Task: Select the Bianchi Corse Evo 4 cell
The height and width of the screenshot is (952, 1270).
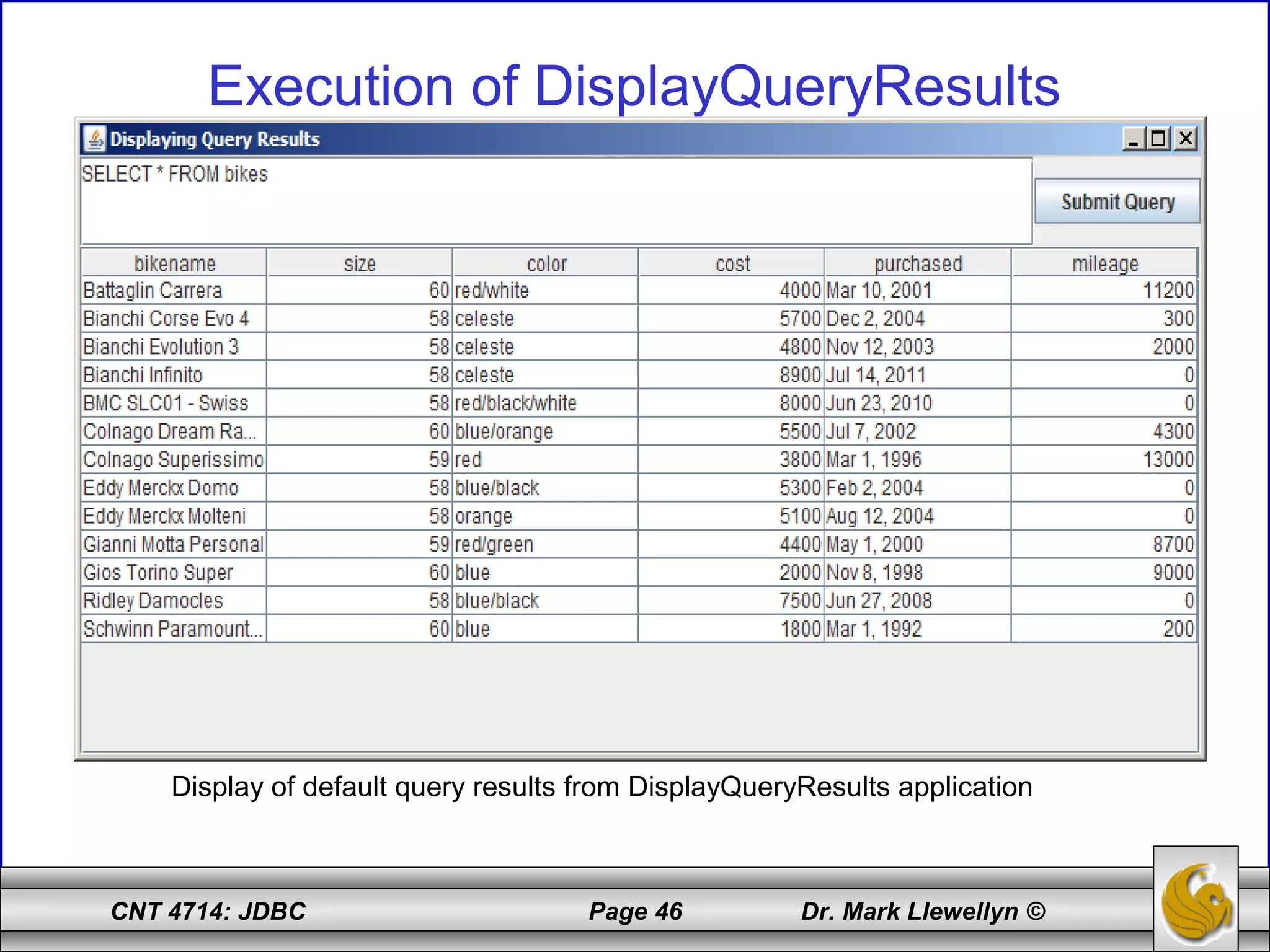Action: coord(174,319)
